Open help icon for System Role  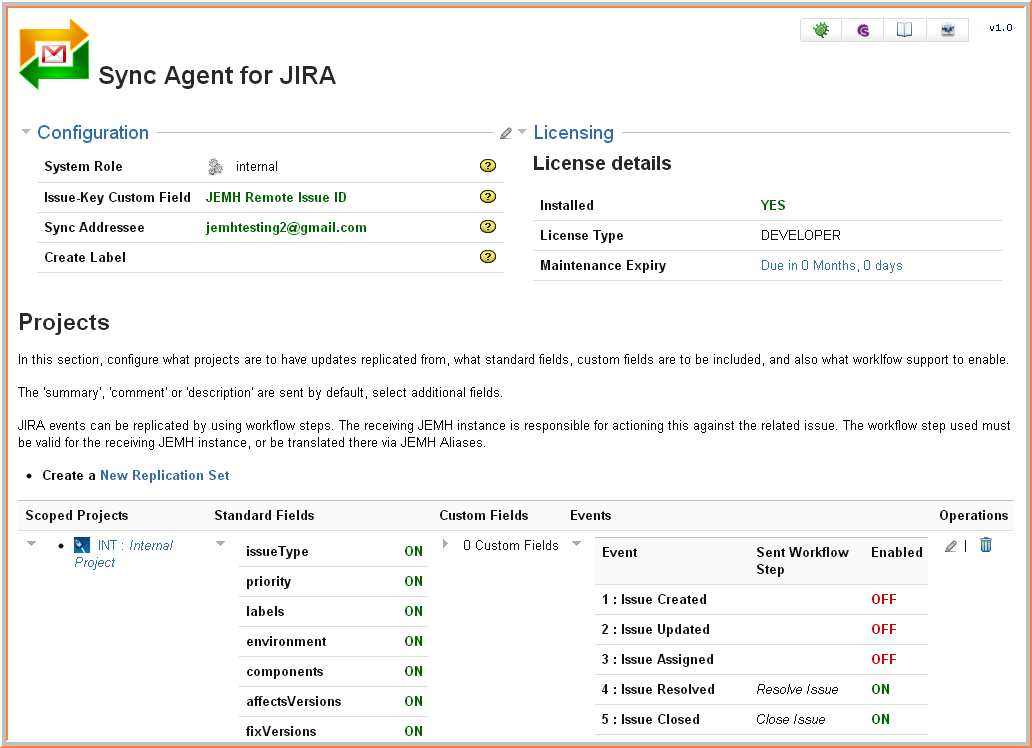coord(488,166)
